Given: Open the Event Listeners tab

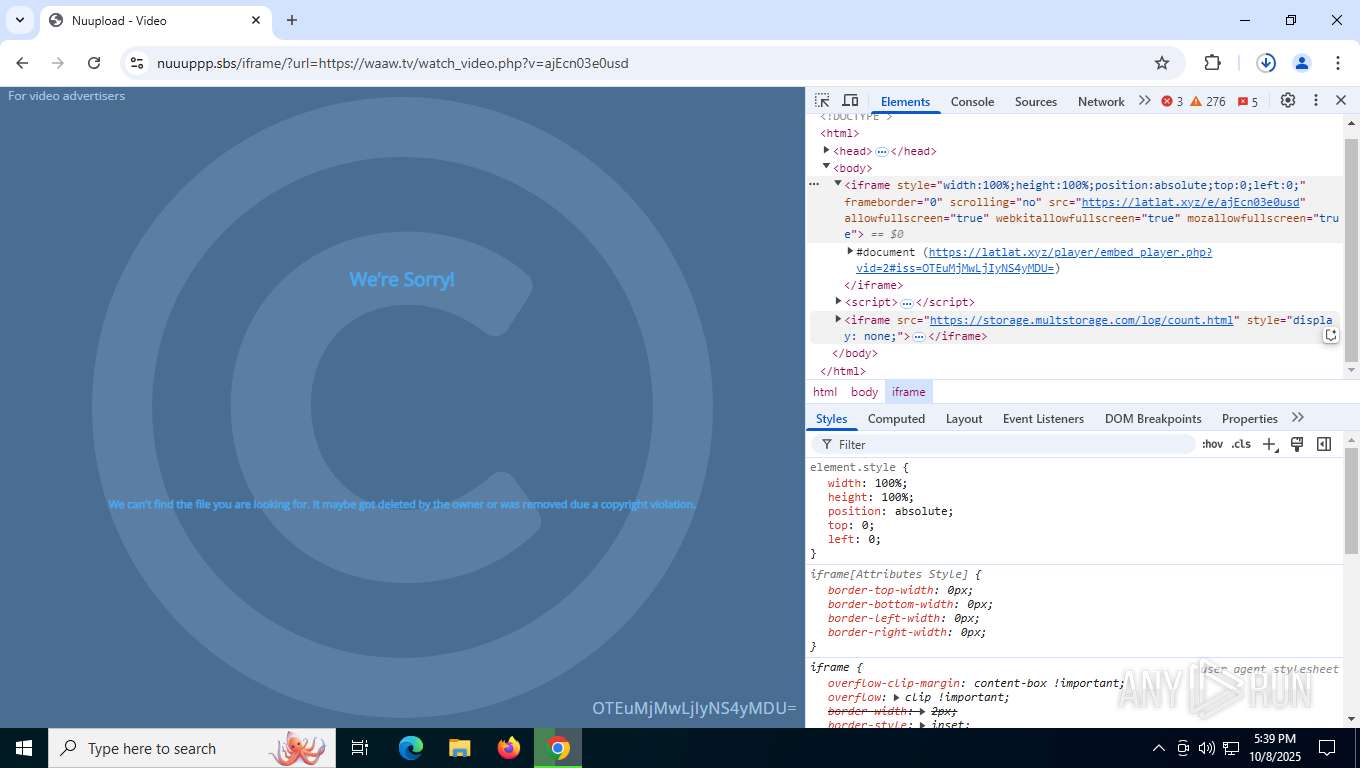Looking at the screenshot, I should tap(1043, 419).
